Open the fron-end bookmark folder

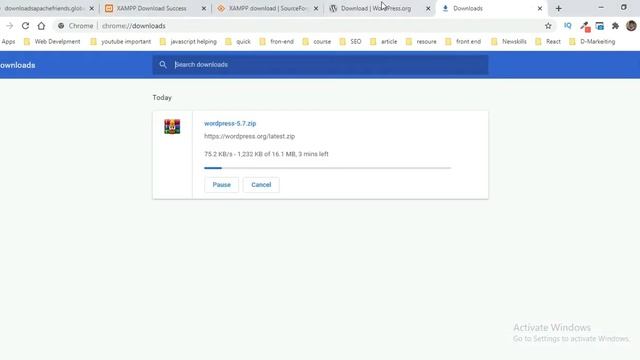[x=277, y=42]
